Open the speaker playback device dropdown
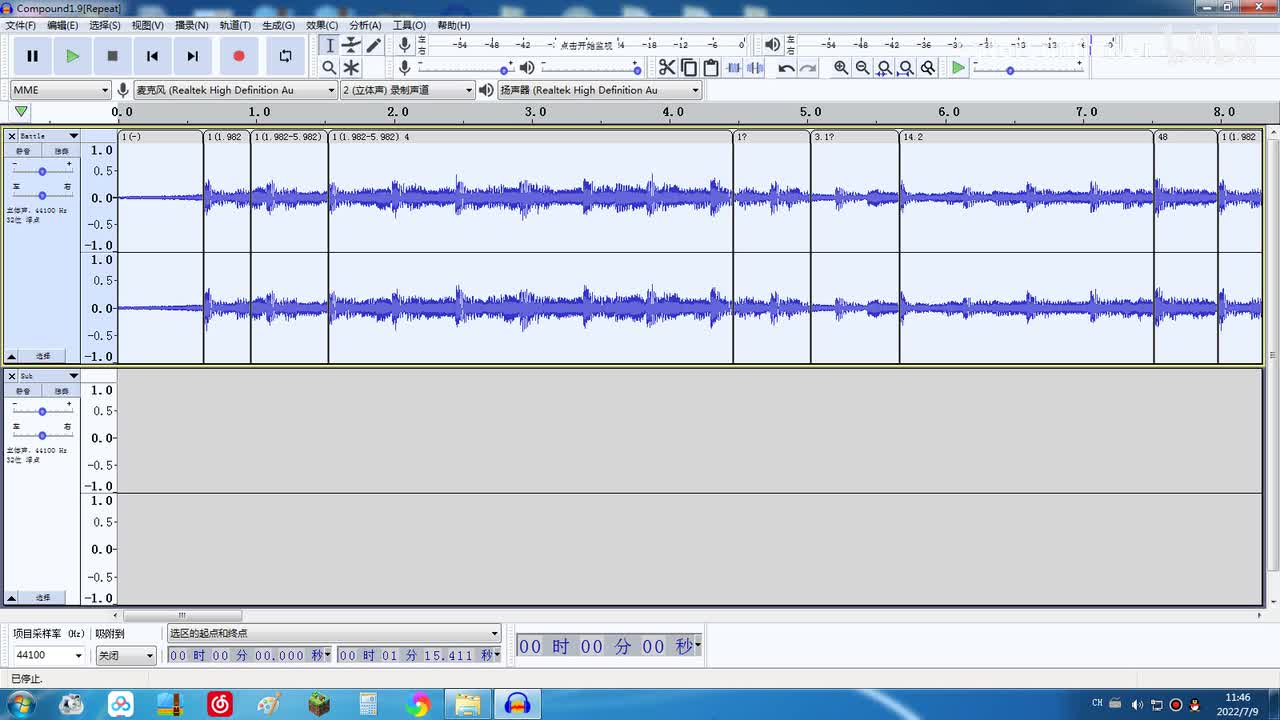The width and height of the screenshot is (1280, 720). point(600,90)
